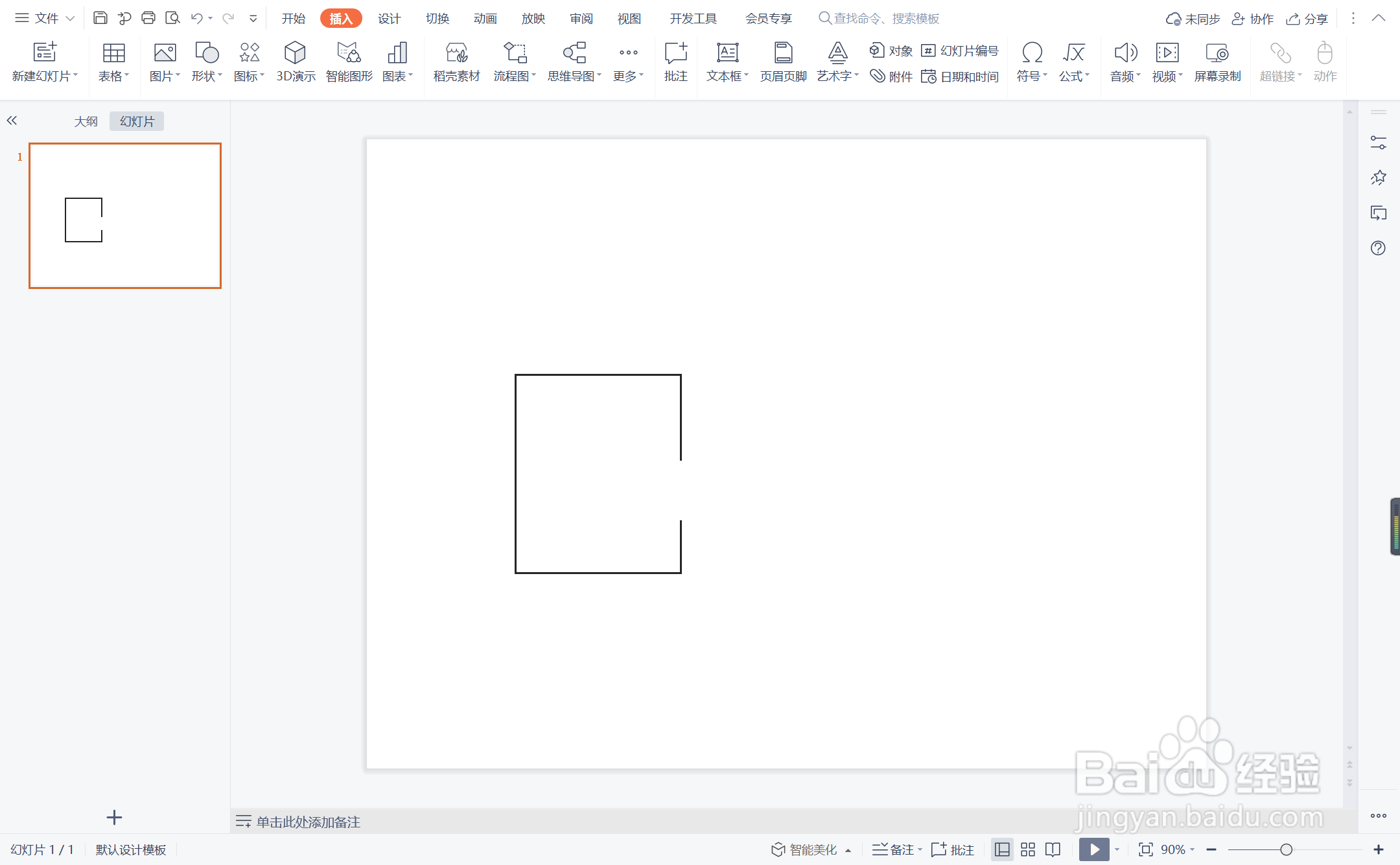The image size is (1400, 865).
Task: Click the 分享 share button
Action: (1307, 19)
